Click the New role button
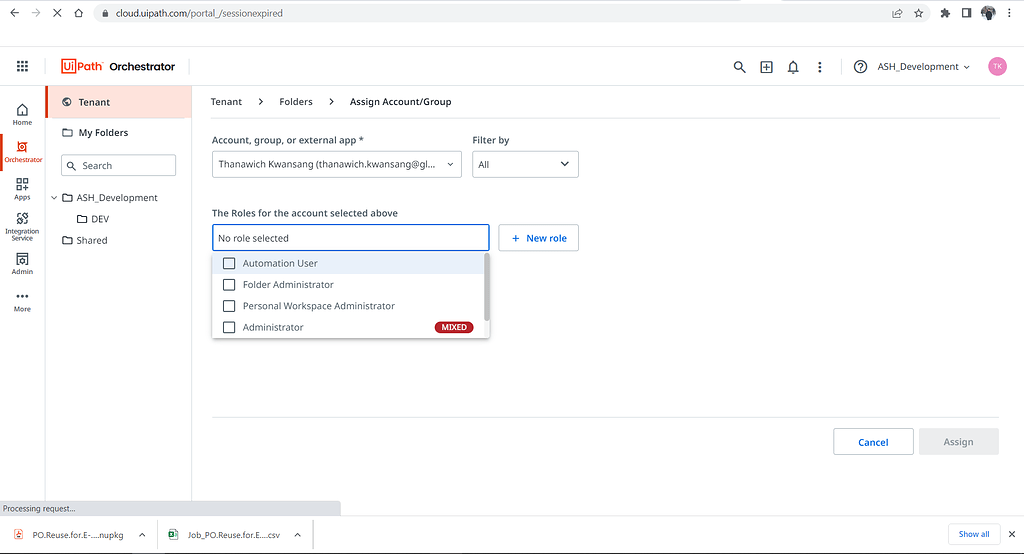This screenshot has height=554, width=1024. point(538,238)
